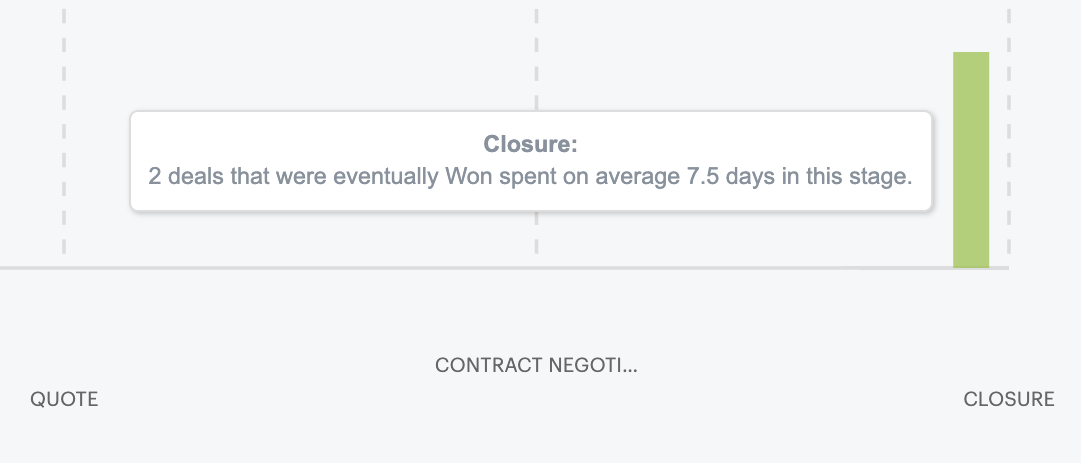Select the CLOSURE stage axis label

point(1008,400)
